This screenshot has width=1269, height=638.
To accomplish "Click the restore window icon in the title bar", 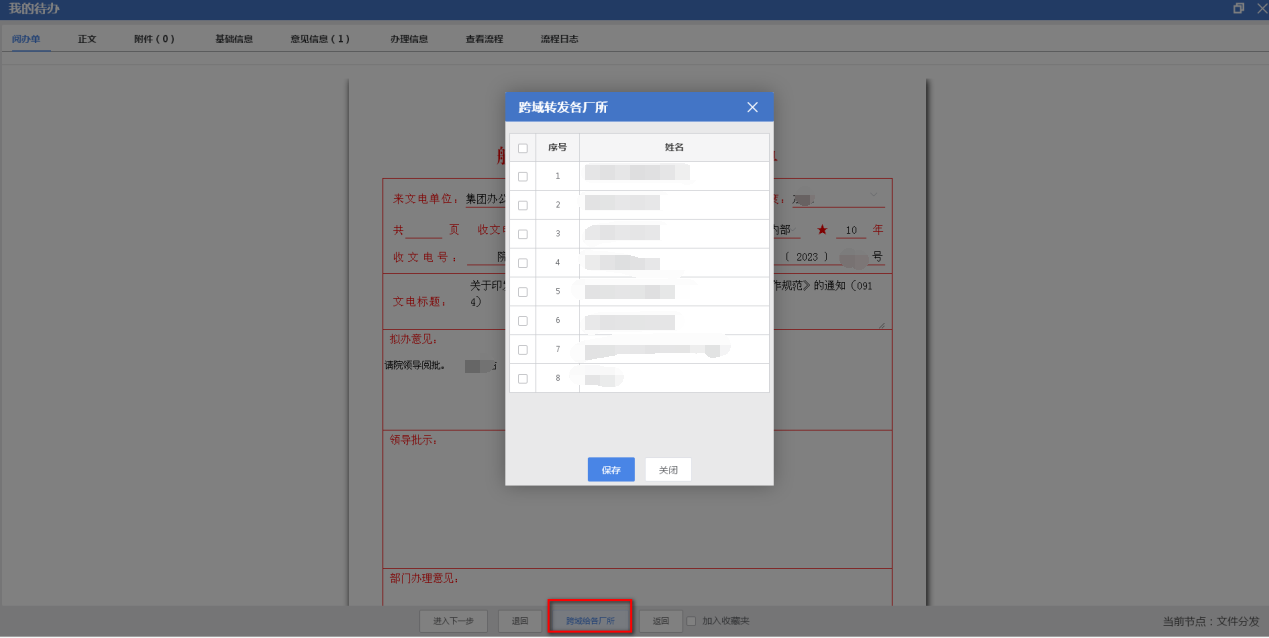I will point(1239,8).
